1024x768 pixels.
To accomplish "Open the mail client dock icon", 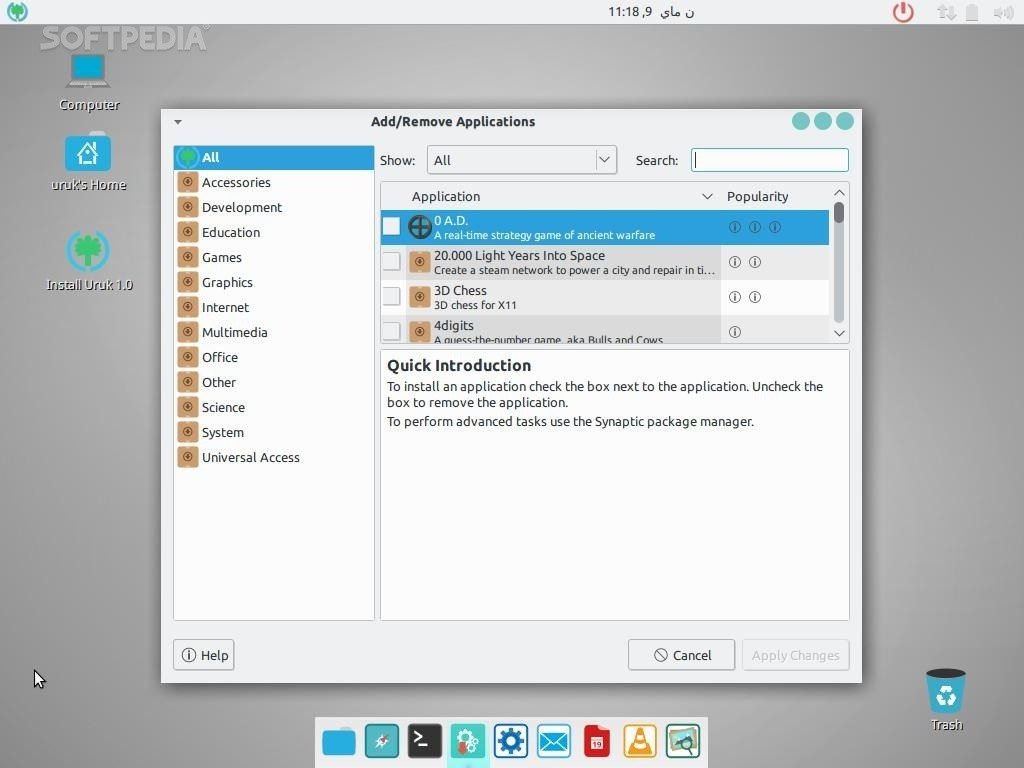I will pos(553,741).
